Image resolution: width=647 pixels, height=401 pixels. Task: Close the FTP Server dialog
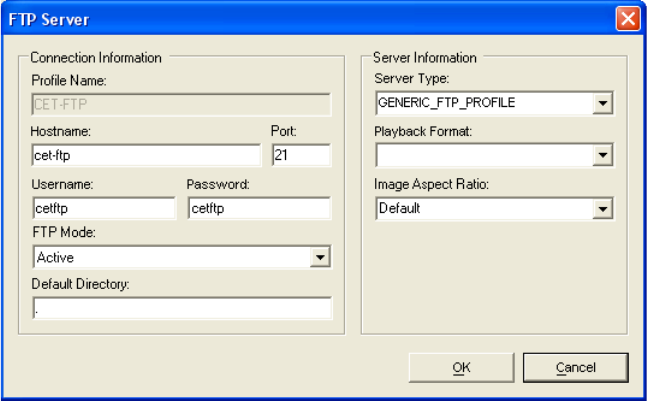[627, 19]
